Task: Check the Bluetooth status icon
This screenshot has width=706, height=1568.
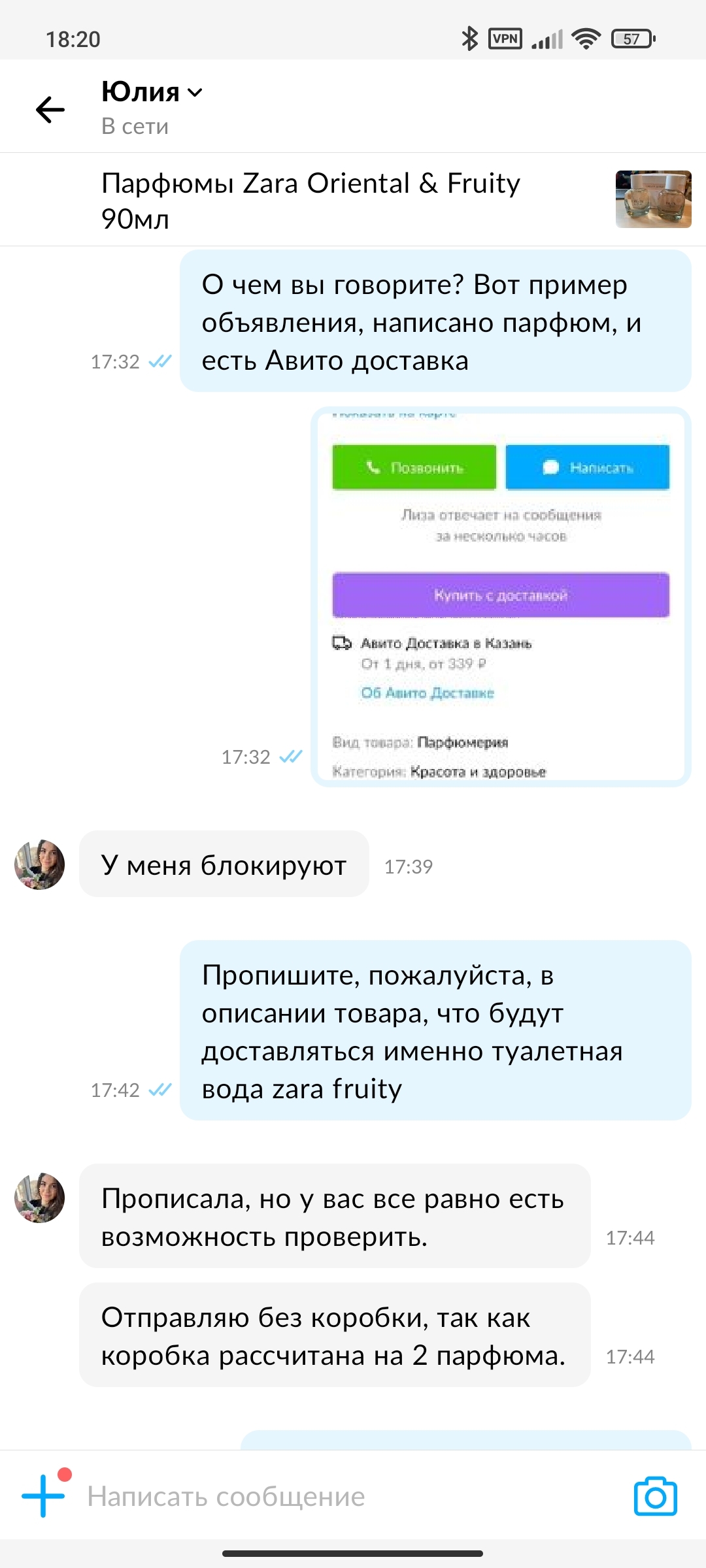Action: click(x=469, y=39)
